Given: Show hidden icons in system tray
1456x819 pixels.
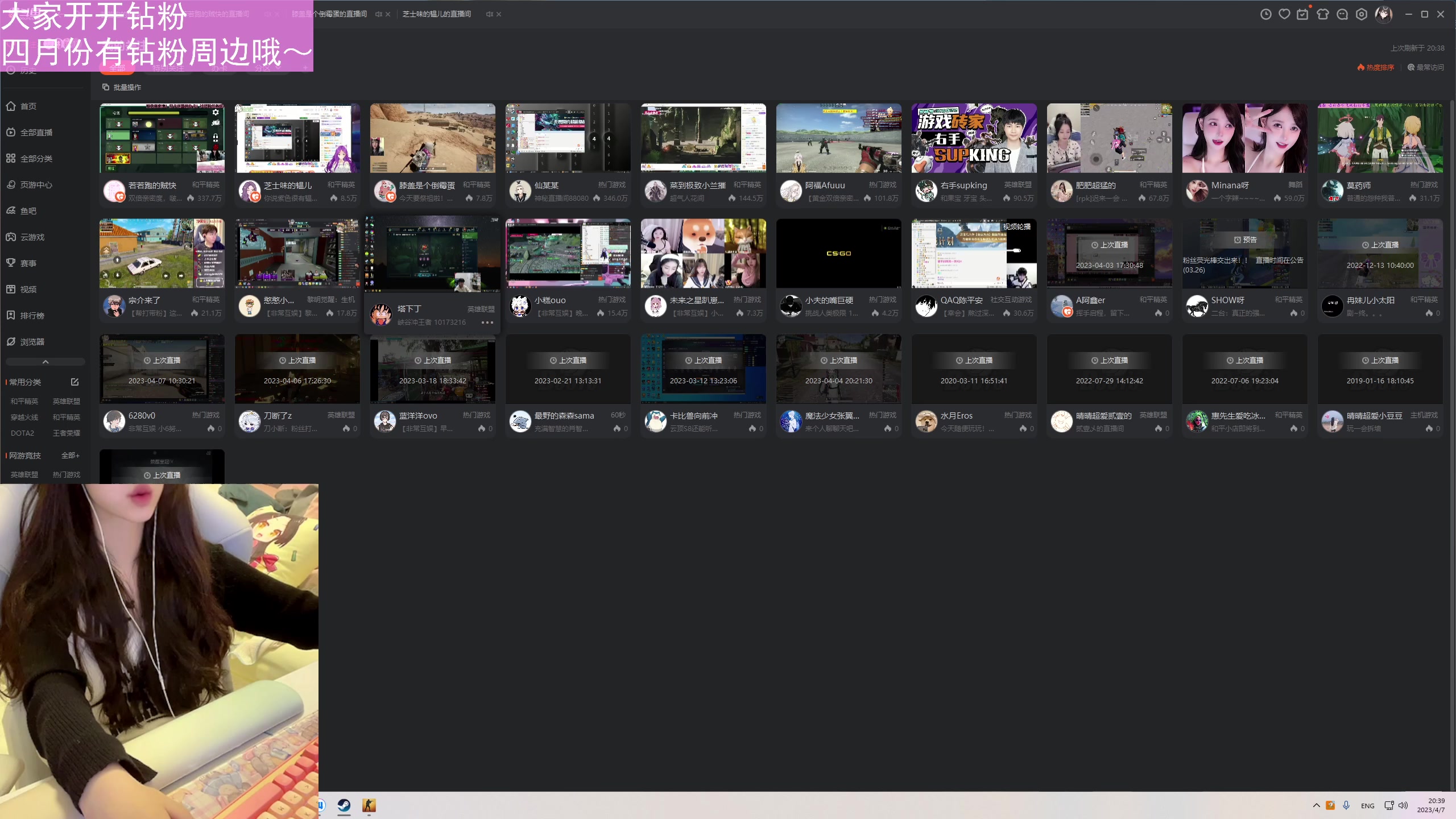Looking at the screenshot, I should 1316,805.
